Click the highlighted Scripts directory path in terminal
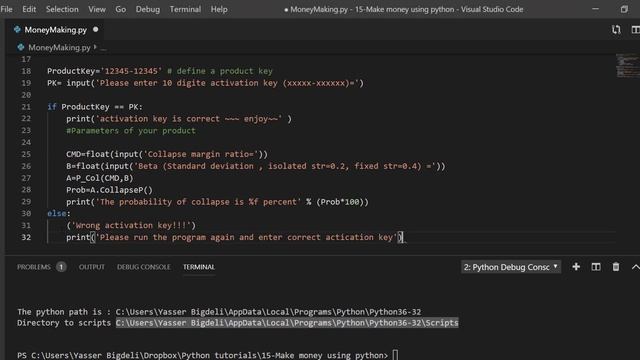The height and width of the screenshot is (360, 640). [287, 323]
